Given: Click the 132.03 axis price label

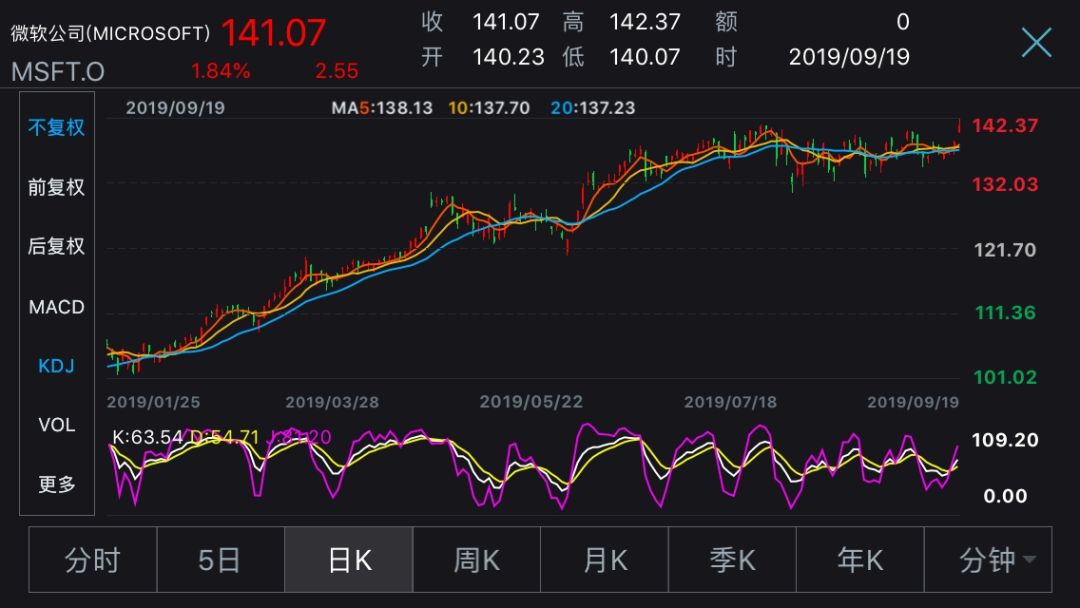Looking at the screenshot, I should pos(1005,185).
